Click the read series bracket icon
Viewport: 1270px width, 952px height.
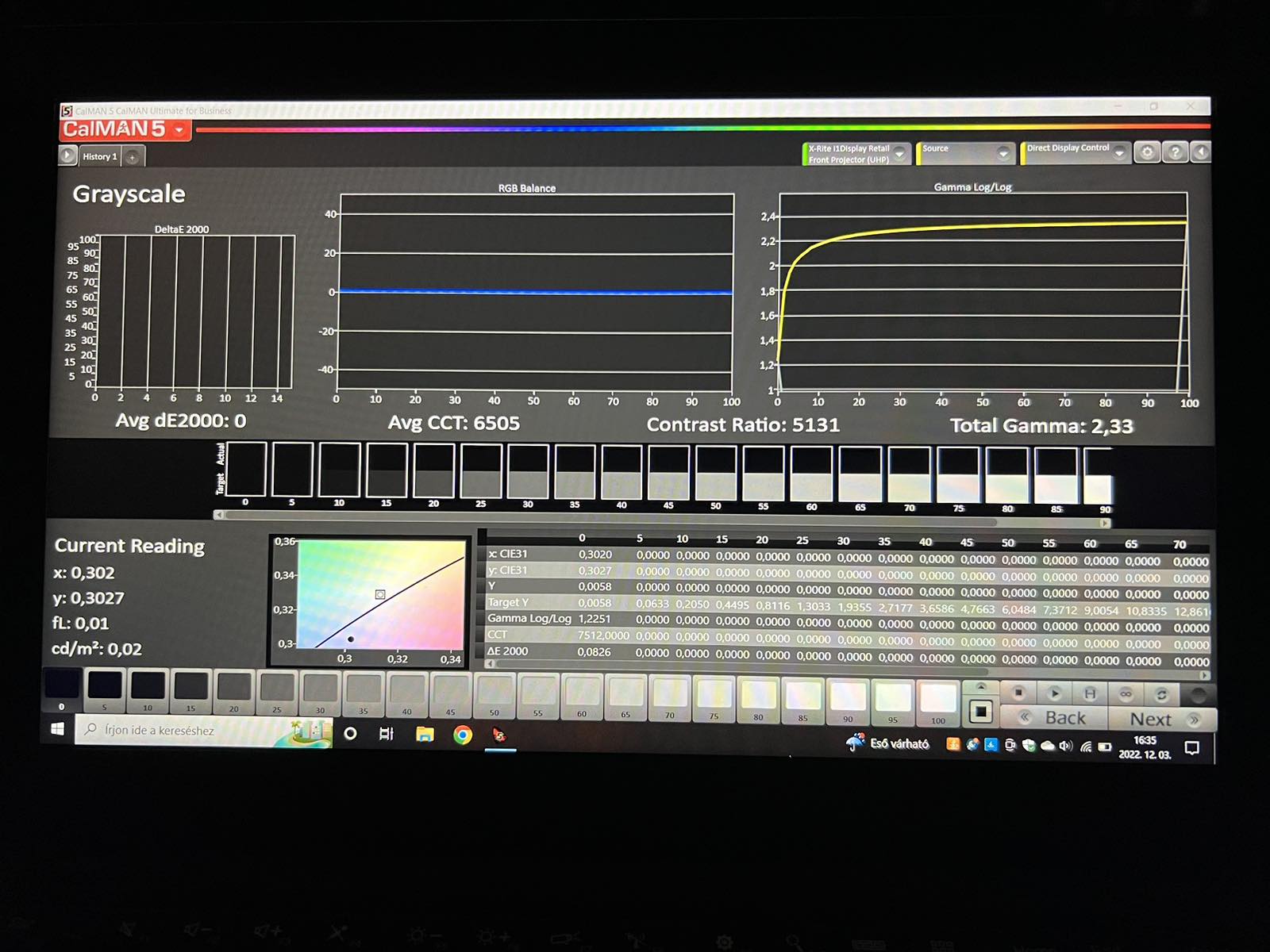tap(1090, 693)
